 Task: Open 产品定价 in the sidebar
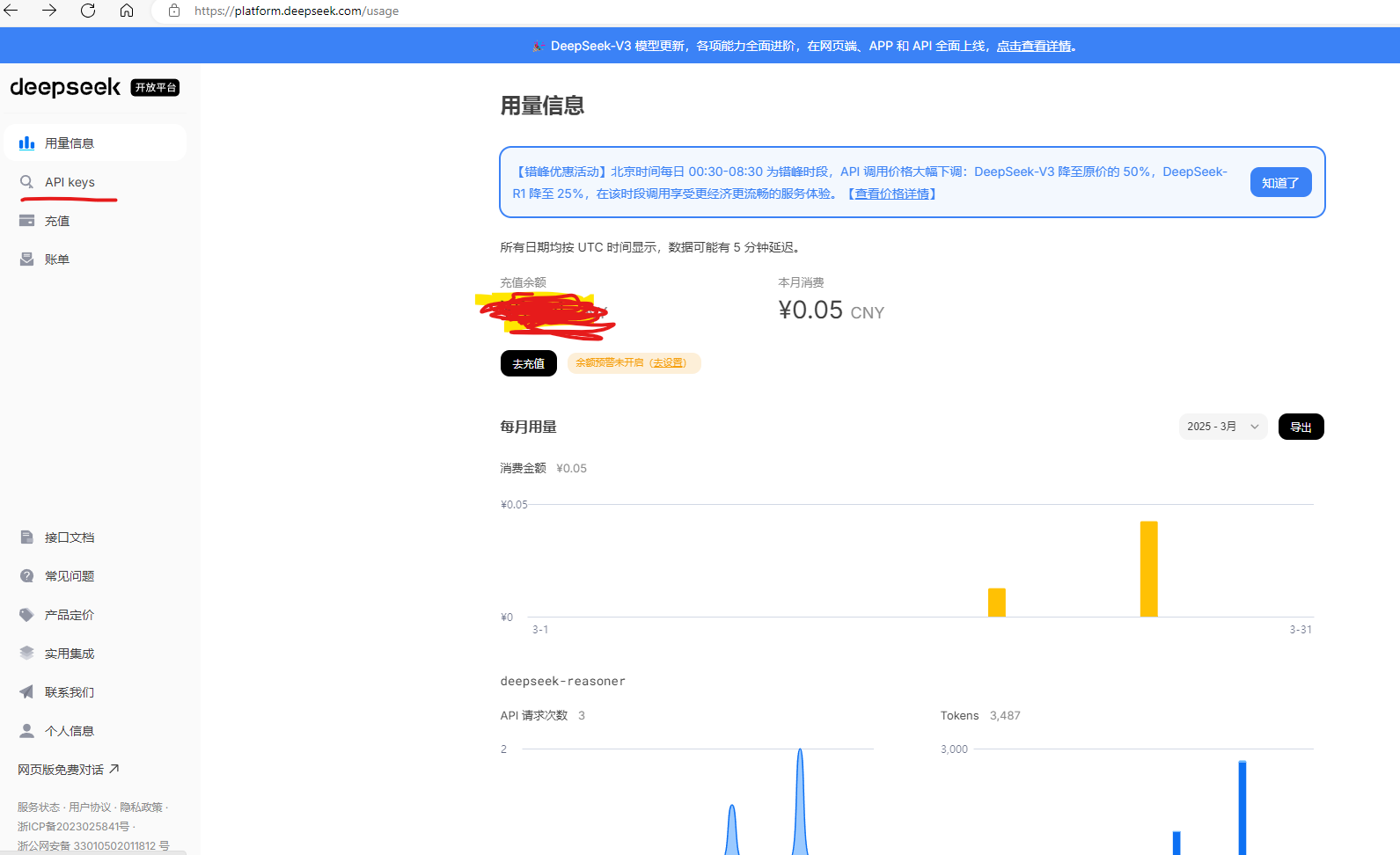click(x=95, y=615)
